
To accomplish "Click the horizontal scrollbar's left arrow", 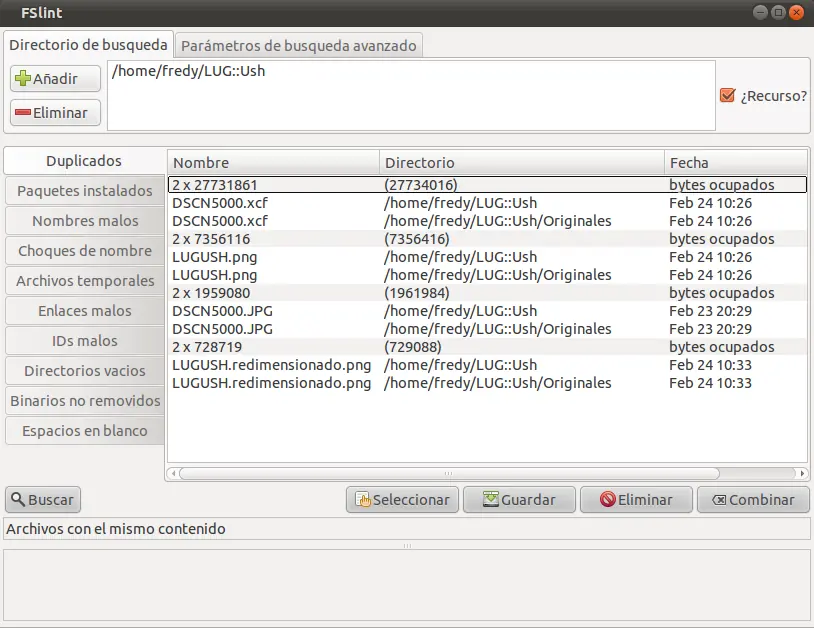I will (x=173, y=473).
